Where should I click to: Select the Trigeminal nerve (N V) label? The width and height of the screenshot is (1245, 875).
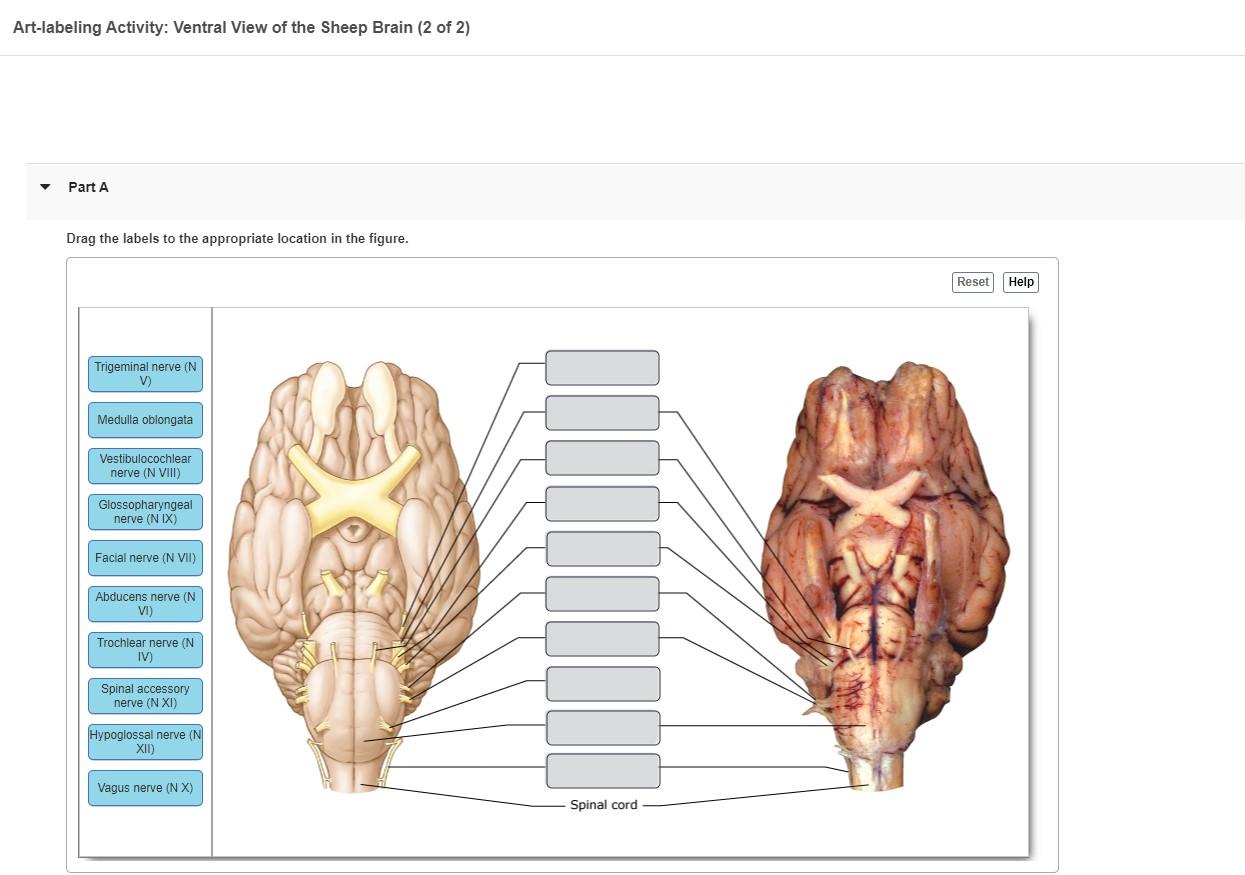145,373
